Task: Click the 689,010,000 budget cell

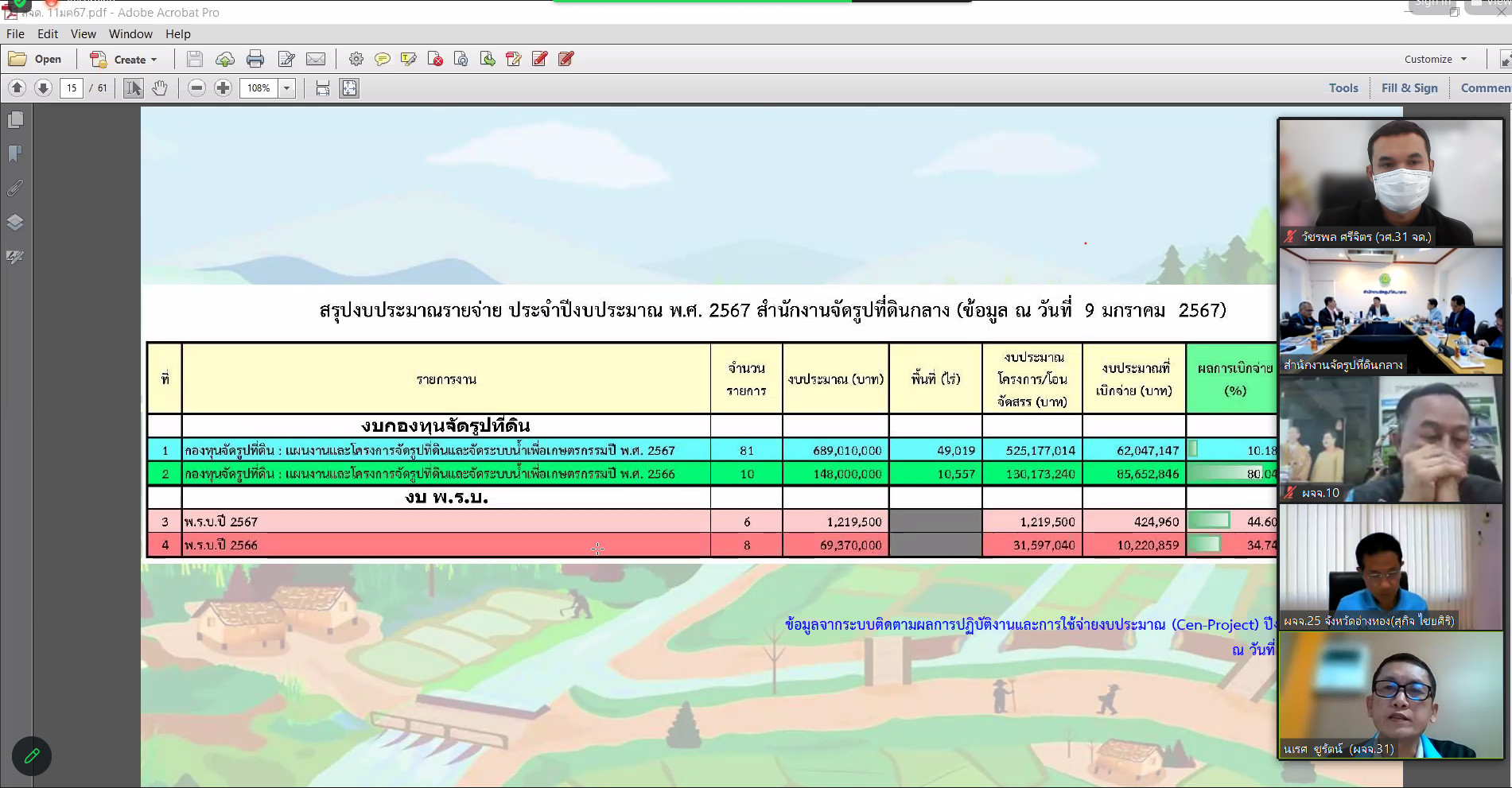Action: (836, 450)
